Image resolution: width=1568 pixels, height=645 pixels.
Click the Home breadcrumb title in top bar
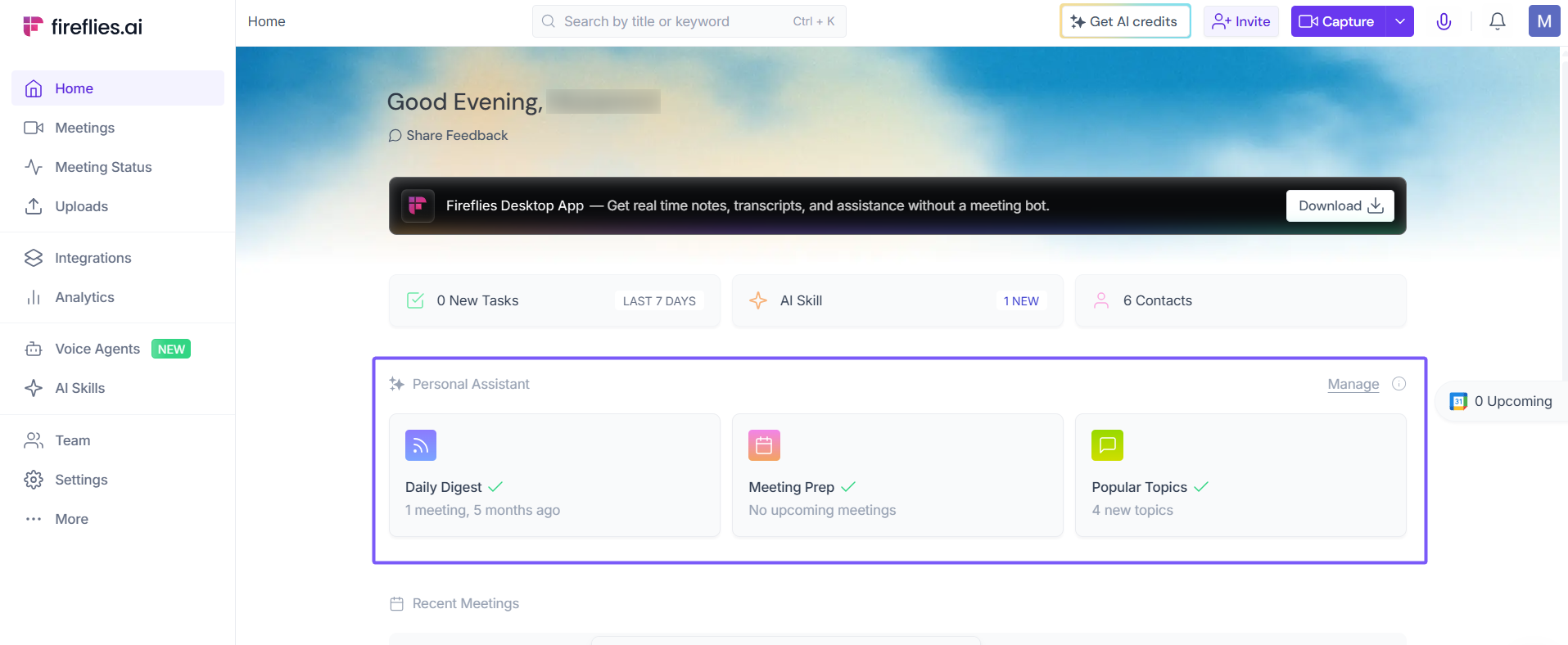click(267, 21)
